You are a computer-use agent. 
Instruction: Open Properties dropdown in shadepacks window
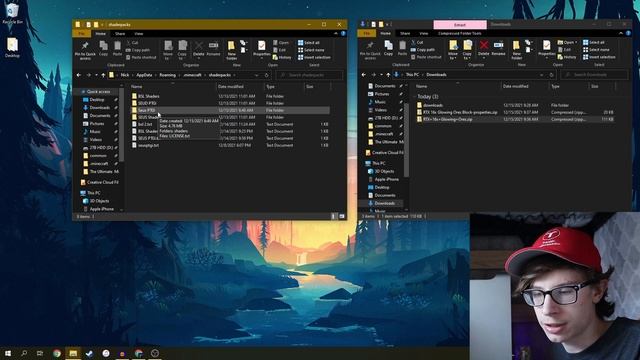[262, 57]
